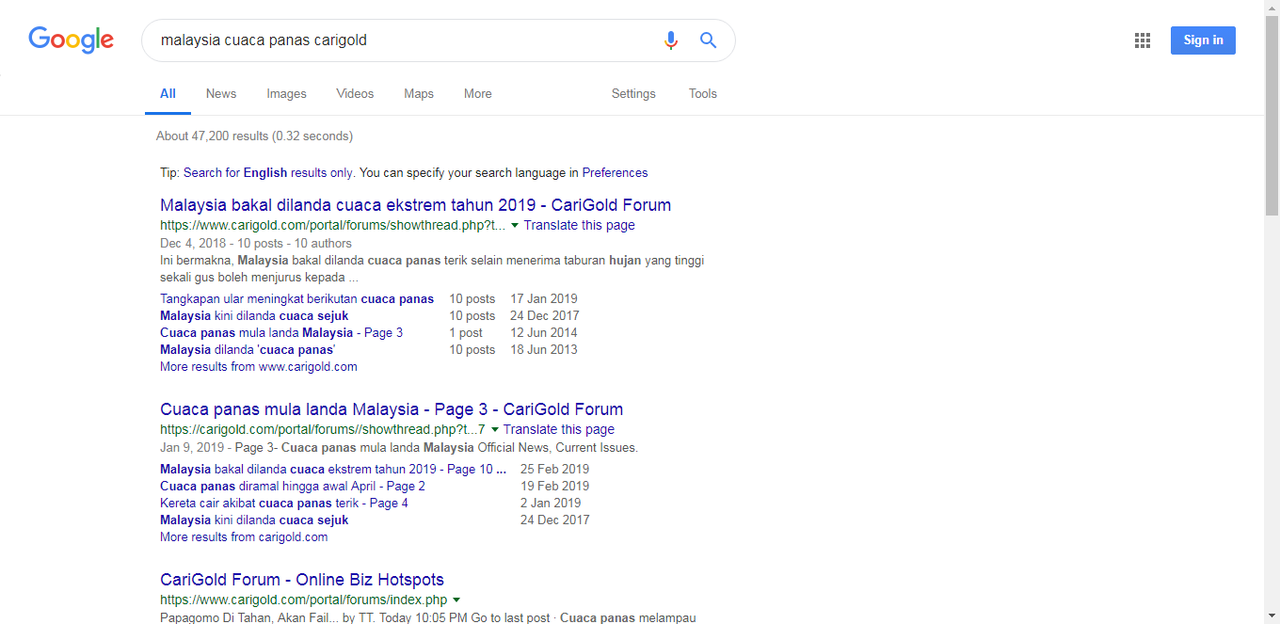The width and height of the screenshot is (1280, 624).
Task: Open 'Malaysia bakal dilanda cuaca ekstrem tahun 2019' result
Action: point(415,205)
